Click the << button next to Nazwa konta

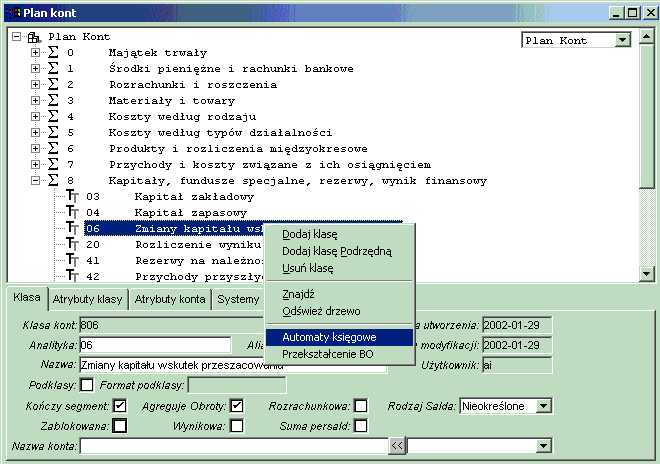(397, 445)
